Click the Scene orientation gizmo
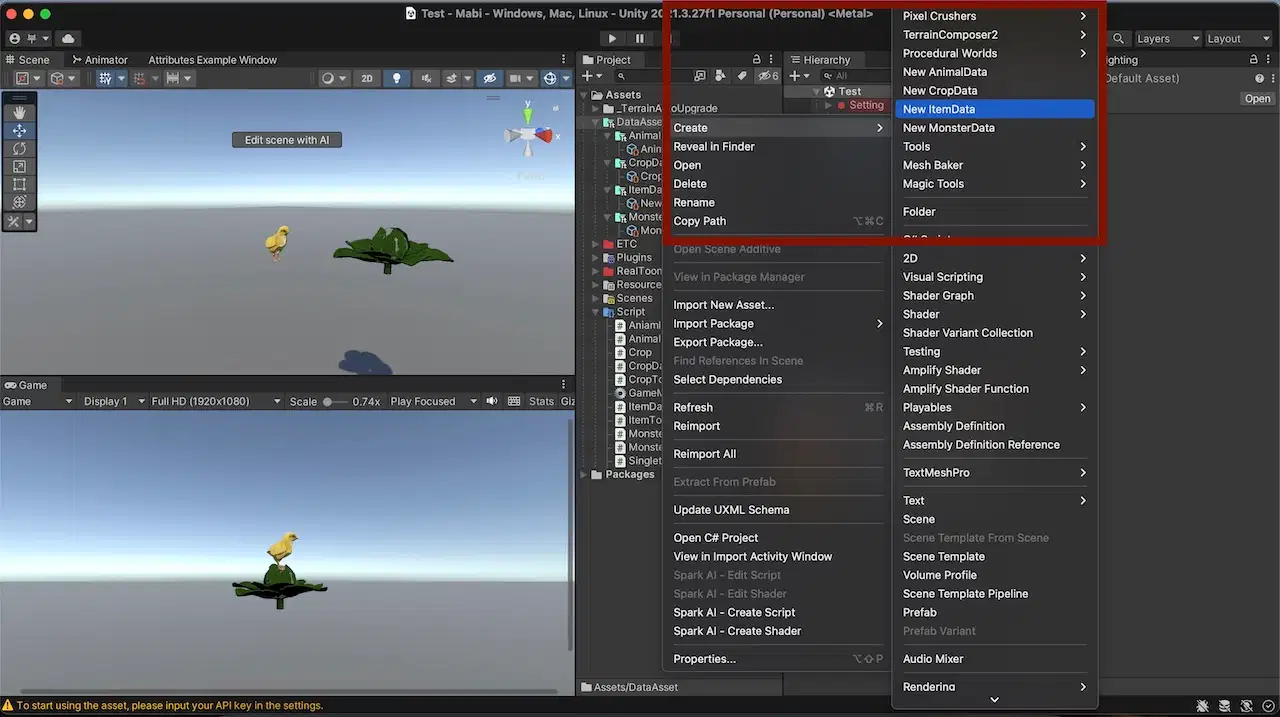This screenshot has height=717, width=1280. coord(529,135)
